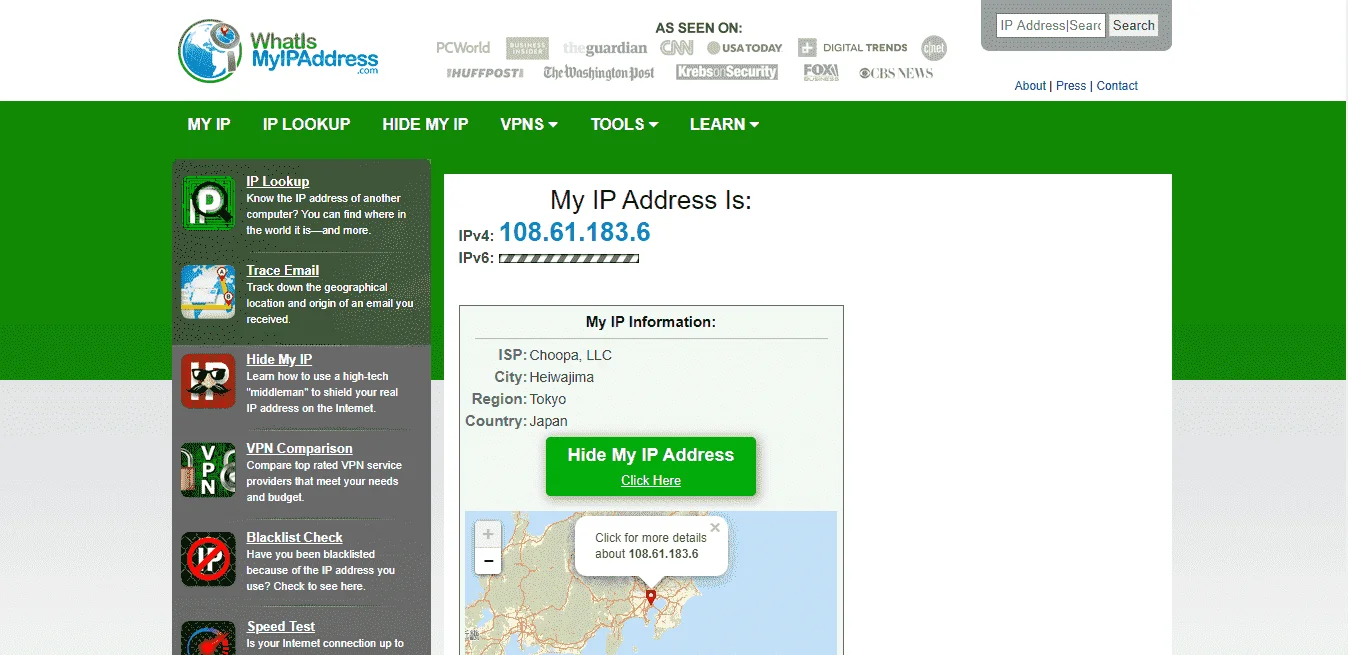Click the USA Today press logo
This screenshot has height=655, width=1348.
tap(744, 48)
